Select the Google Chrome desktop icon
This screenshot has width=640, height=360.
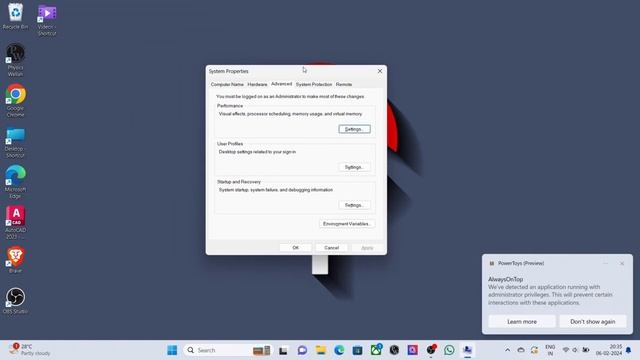pos(15,100)
